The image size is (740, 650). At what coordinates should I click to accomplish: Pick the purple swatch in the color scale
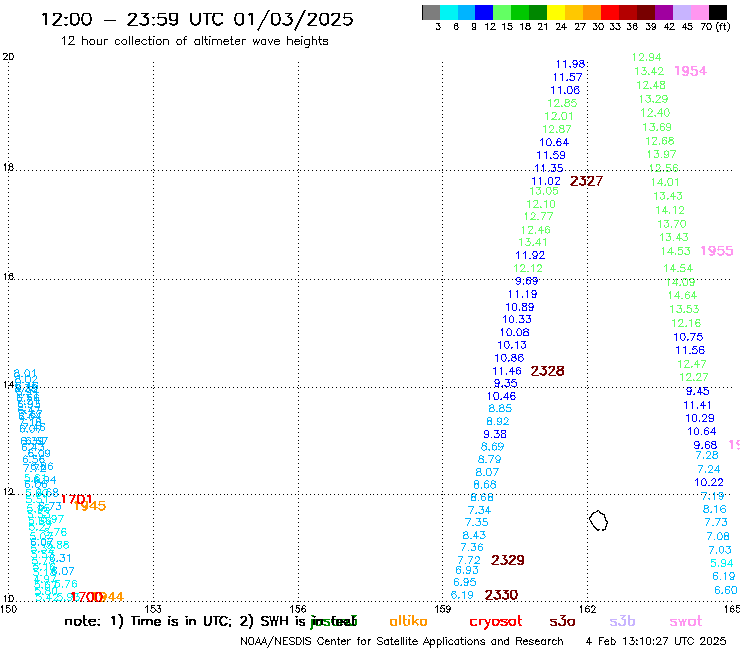[x=664, y=12]
